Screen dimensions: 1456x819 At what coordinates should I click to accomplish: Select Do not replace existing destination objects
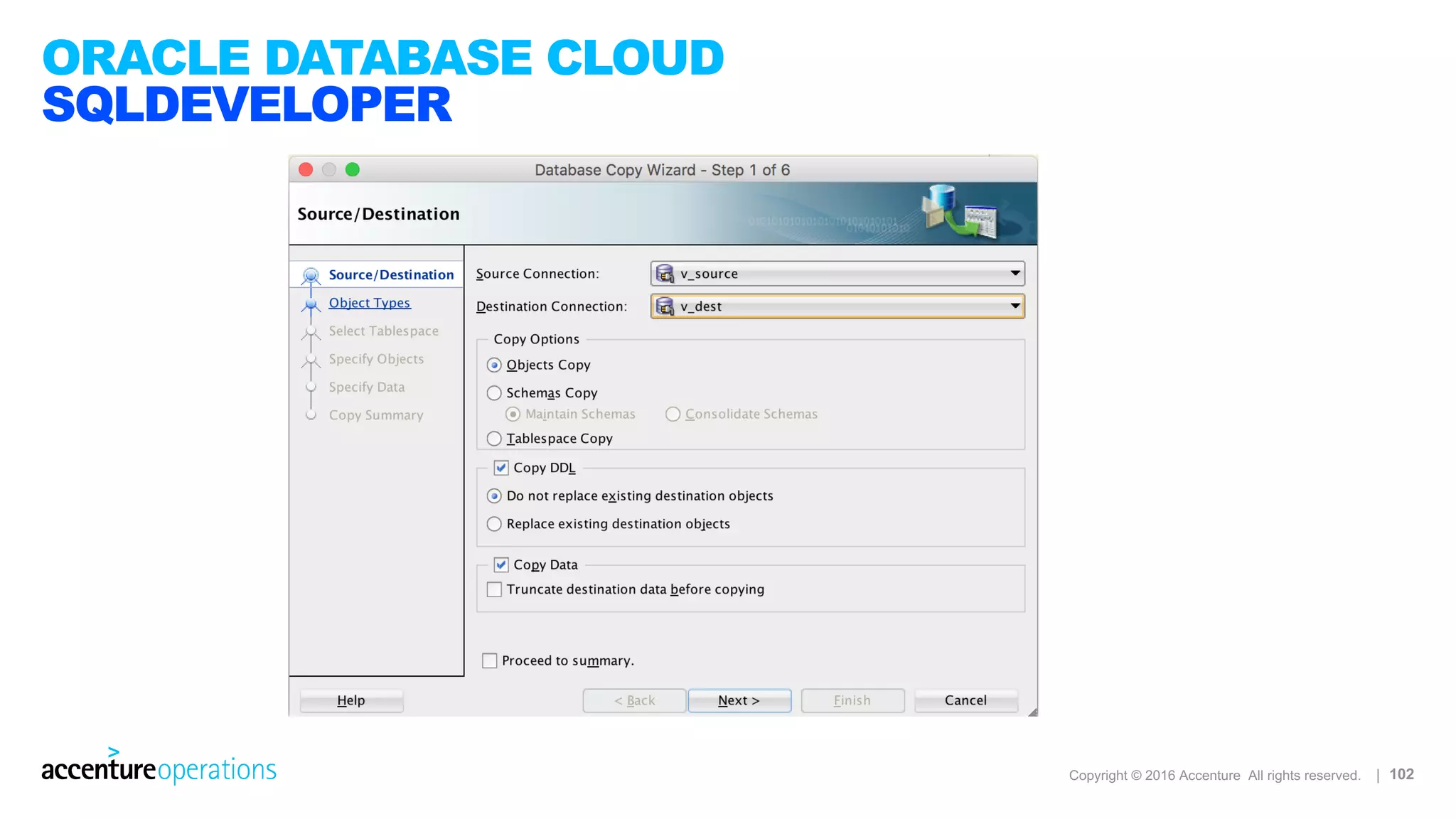tap(494, 496)
